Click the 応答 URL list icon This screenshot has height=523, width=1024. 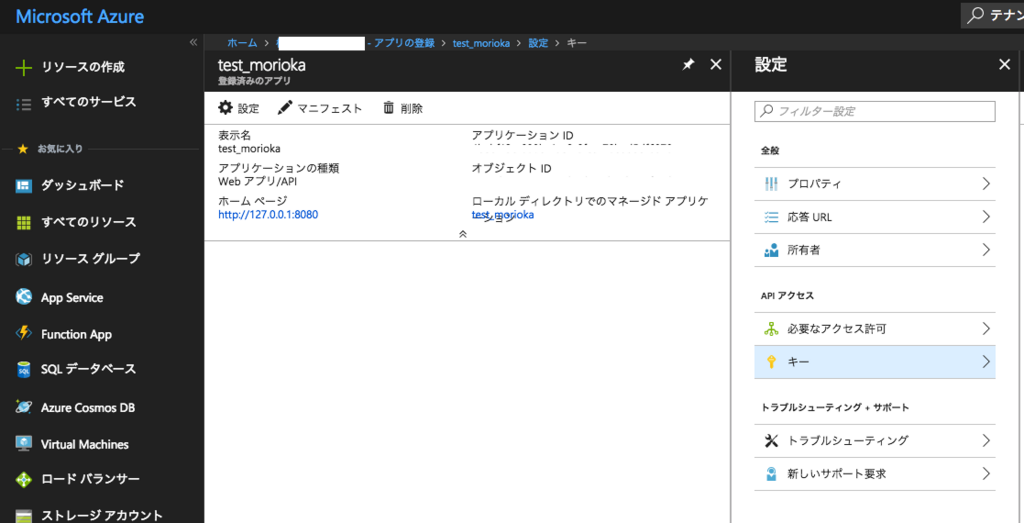[x=771, y=217]
